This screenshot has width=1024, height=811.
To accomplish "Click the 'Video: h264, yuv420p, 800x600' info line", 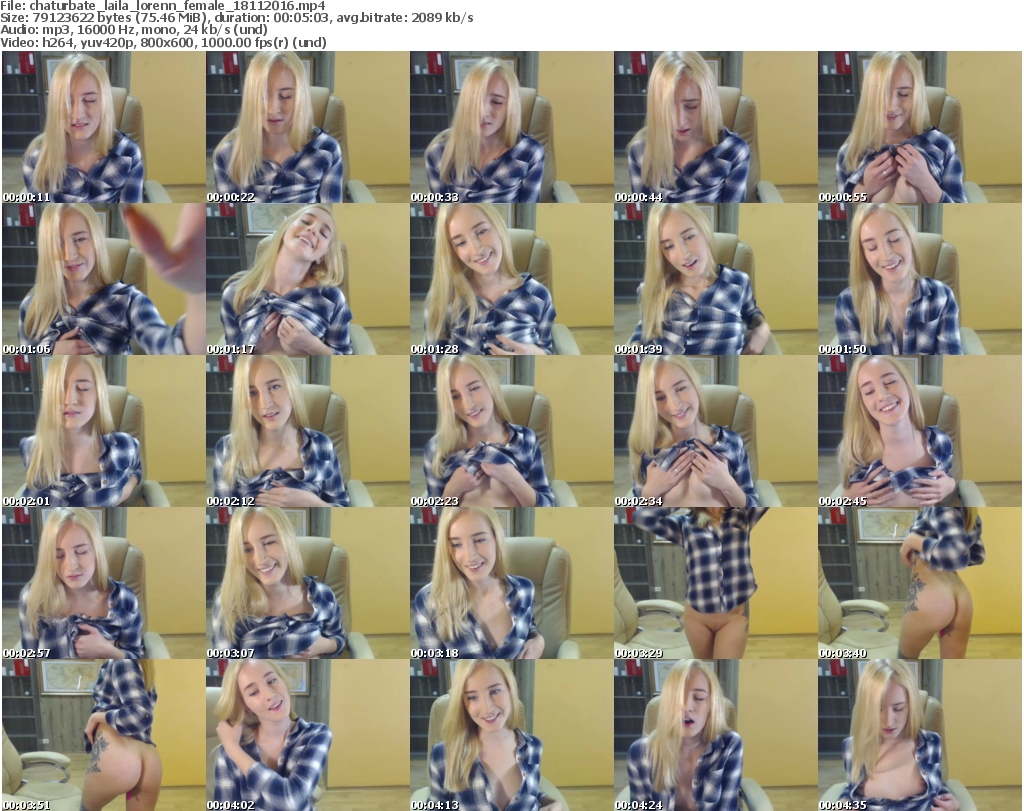I will [x=163, y=42].
